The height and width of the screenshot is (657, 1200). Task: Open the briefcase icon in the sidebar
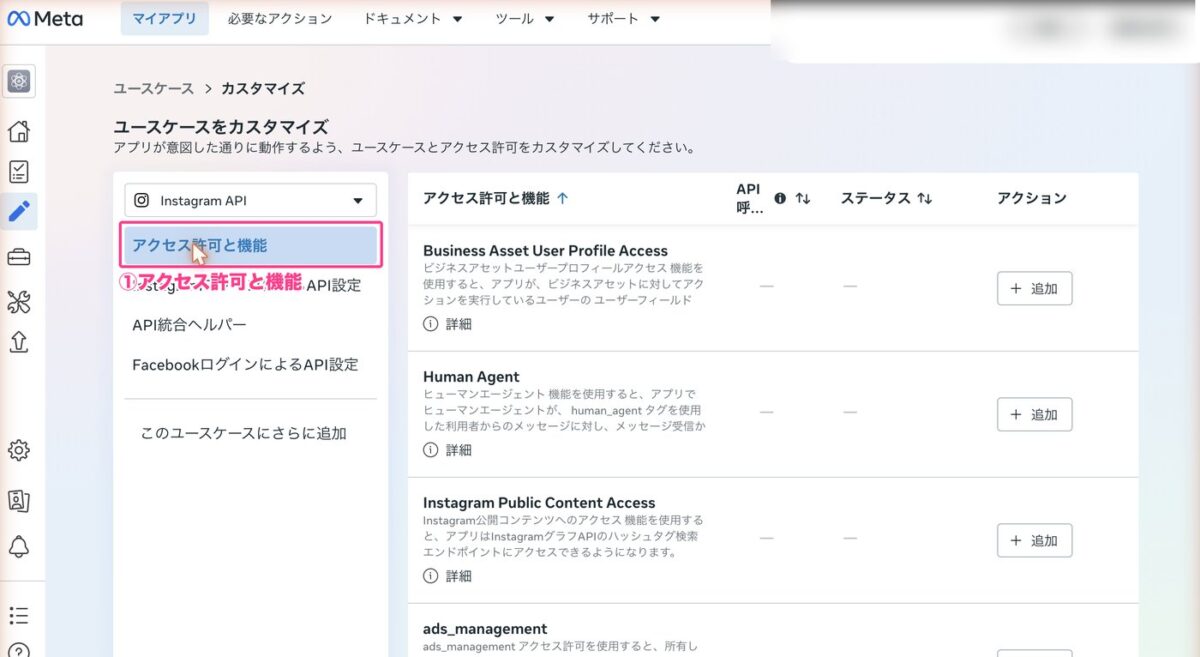19,258
